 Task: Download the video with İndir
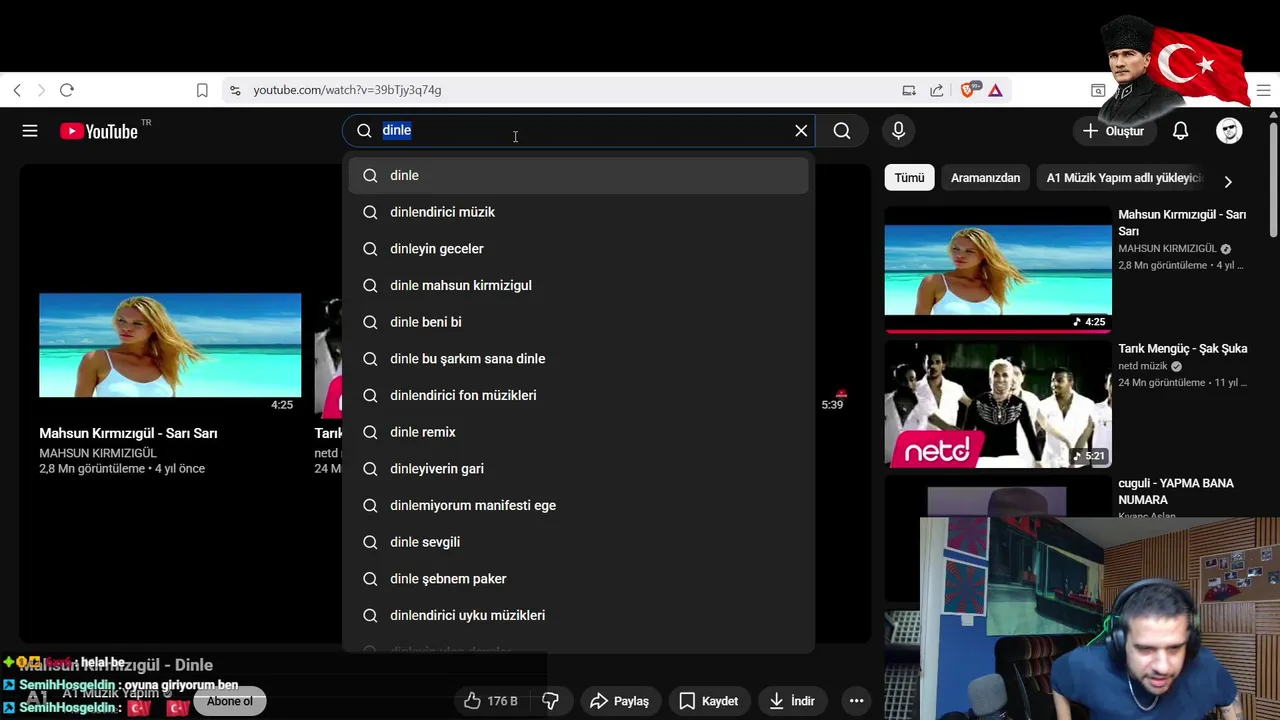click(x=792, y=701)
